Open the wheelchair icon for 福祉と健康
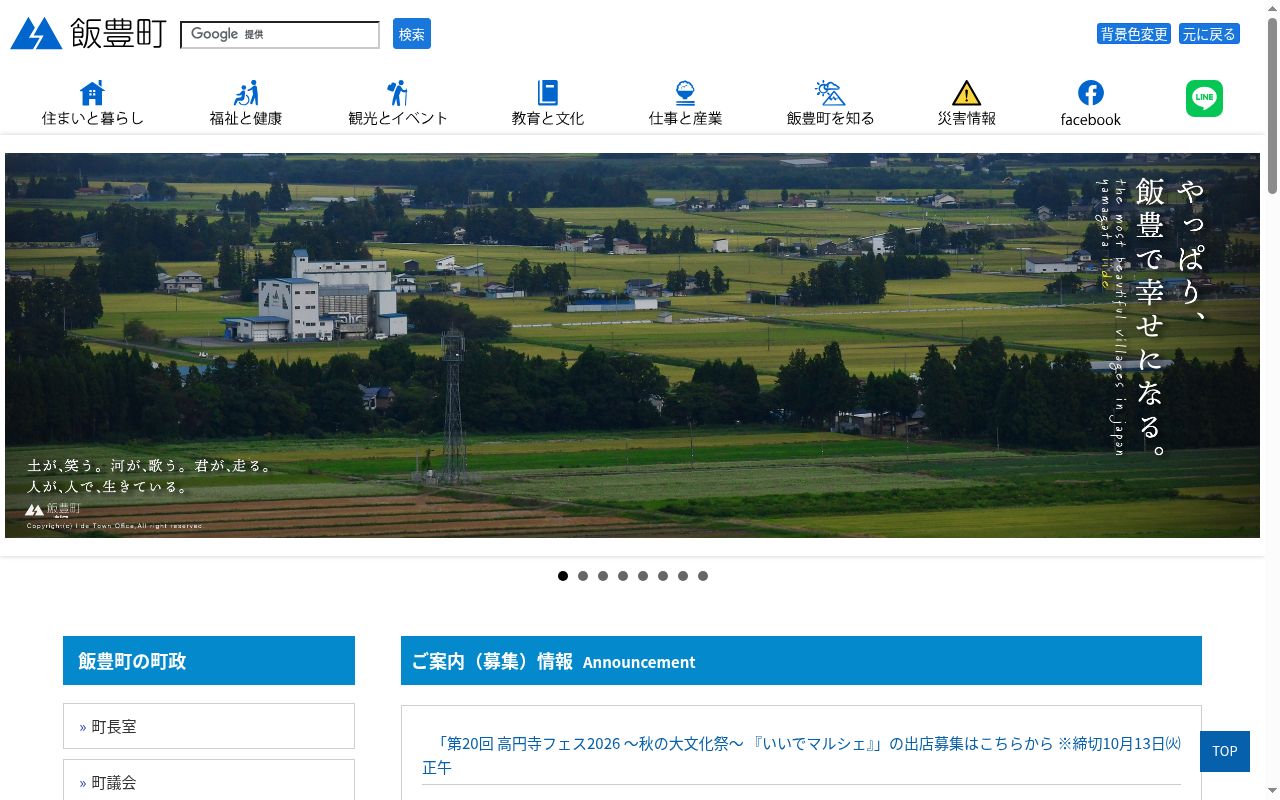This screenshot has width=1280, height=800. (x=246, y=93)
